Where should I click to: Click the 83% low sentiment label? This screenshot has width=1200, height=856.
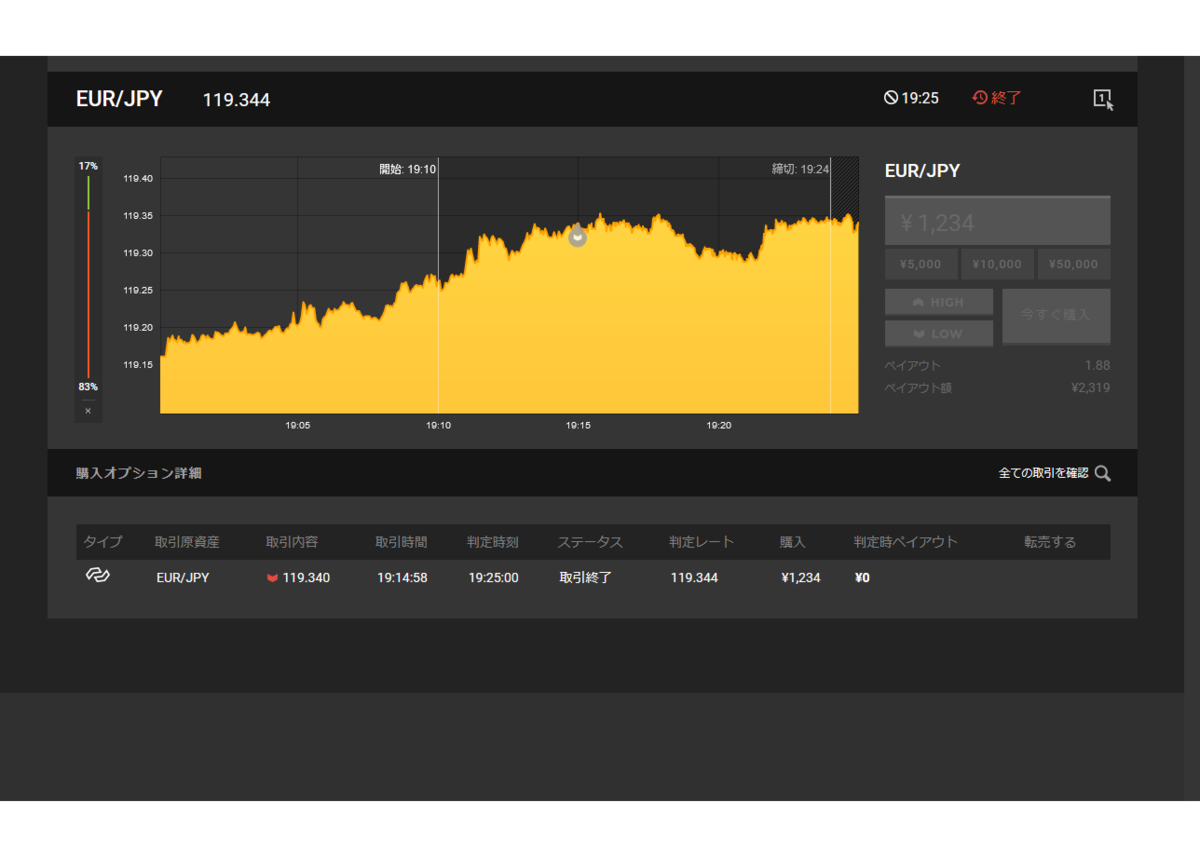pos(88,387)
